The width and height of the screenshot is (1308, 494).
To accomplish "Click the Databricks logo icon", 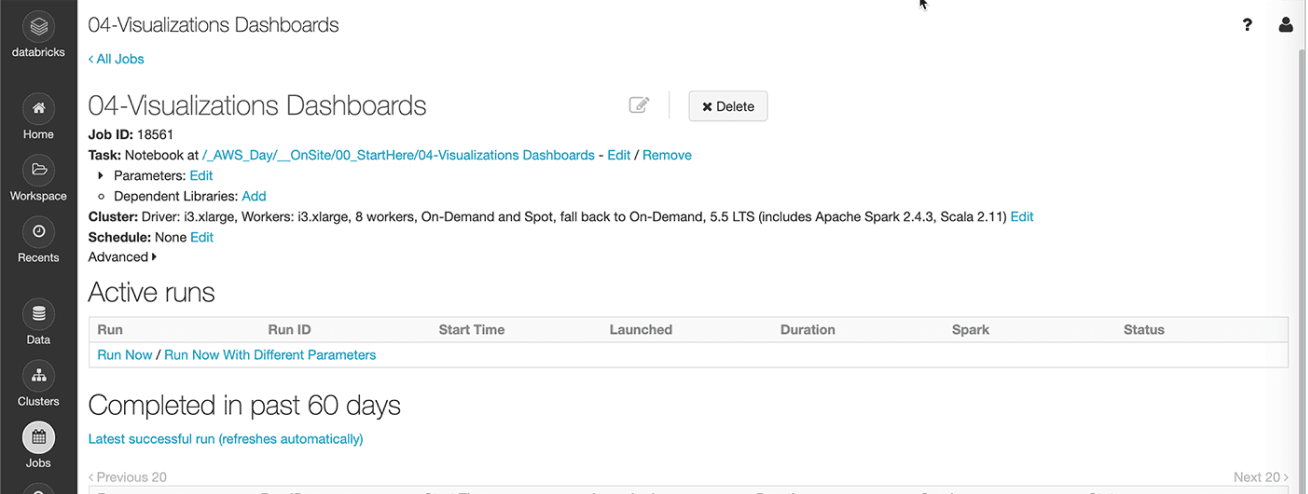I will point(38,26).
